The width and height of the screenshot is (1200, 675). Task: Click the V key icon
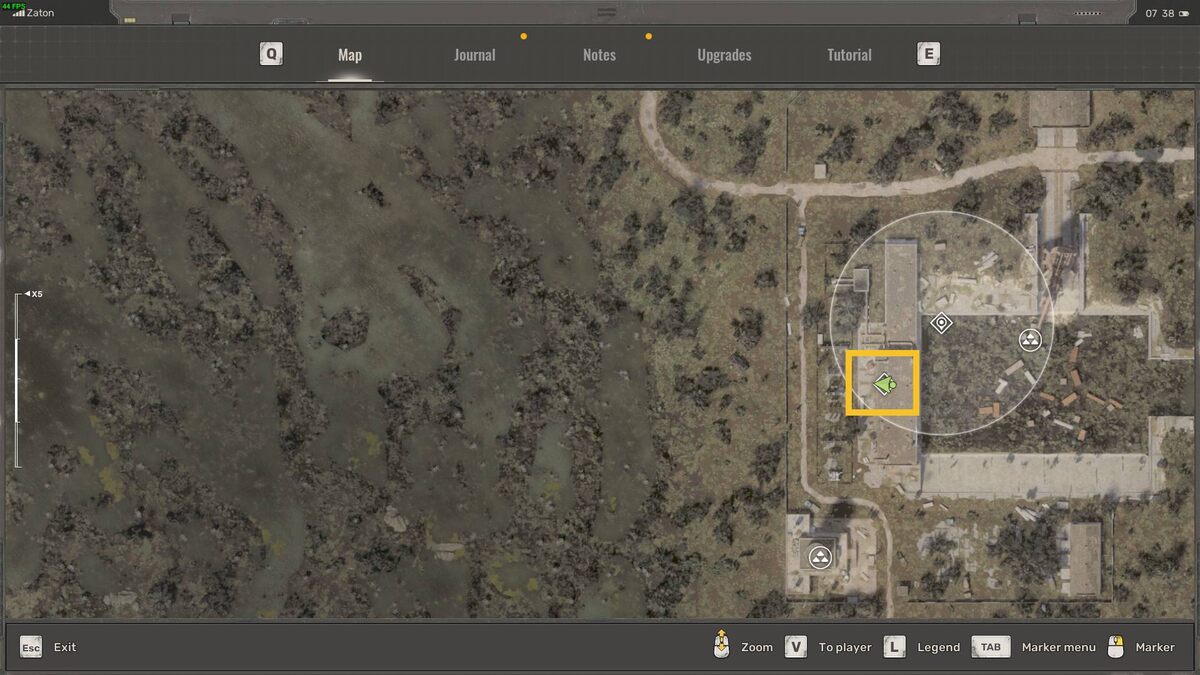point(796,647)
